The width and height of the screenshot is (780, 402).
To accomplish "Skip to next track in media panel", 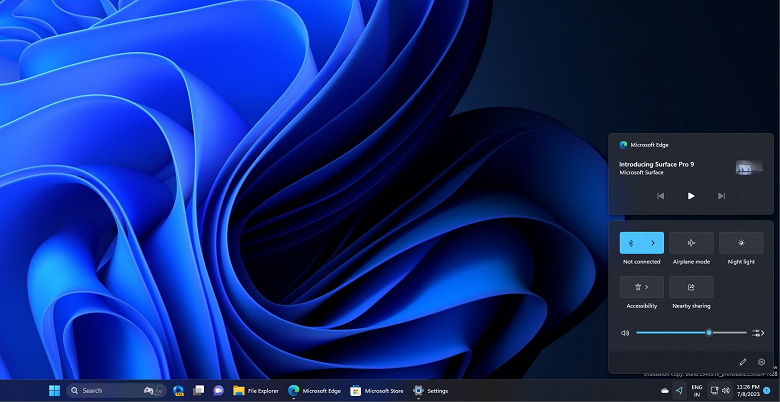I will (721, 196).
